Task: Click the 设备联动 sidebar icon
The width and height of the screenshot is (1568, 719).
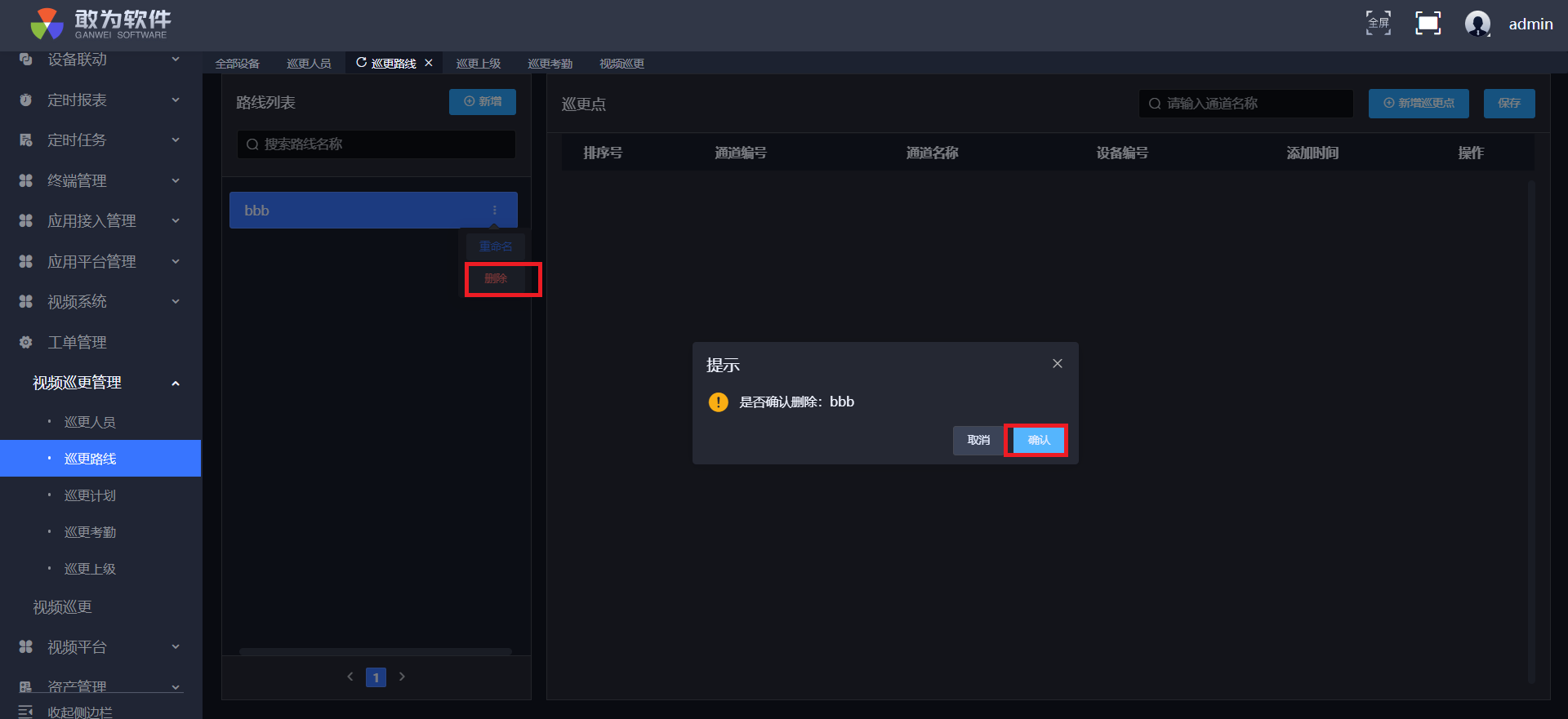Action: (x=26, y=60)
